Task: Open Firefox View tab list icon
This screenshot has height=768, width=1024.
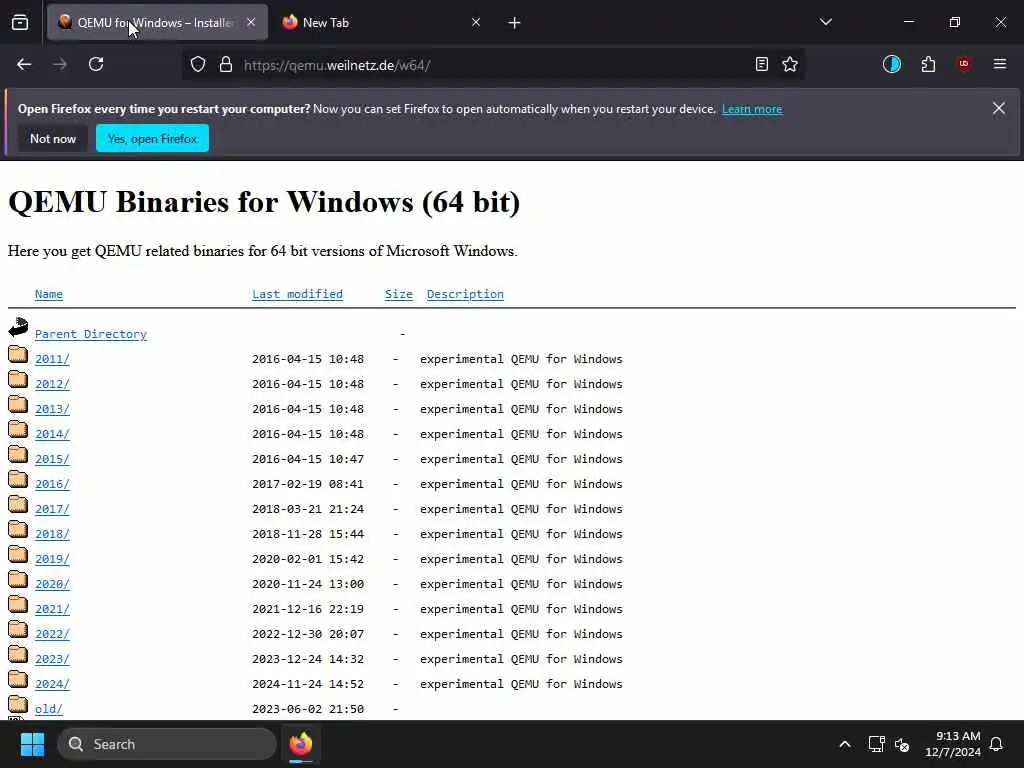Action: coord(20,23)
